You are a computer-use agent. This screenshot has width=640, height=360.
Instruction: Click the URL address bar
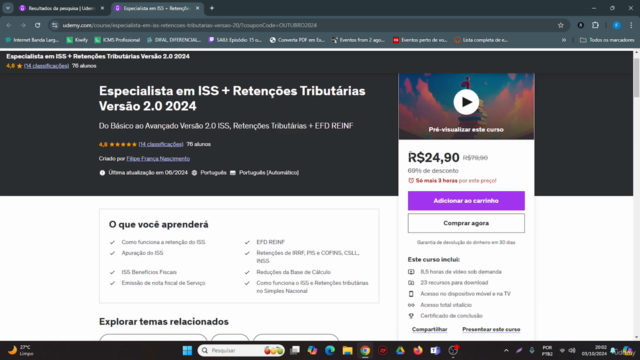coord(308,25)
